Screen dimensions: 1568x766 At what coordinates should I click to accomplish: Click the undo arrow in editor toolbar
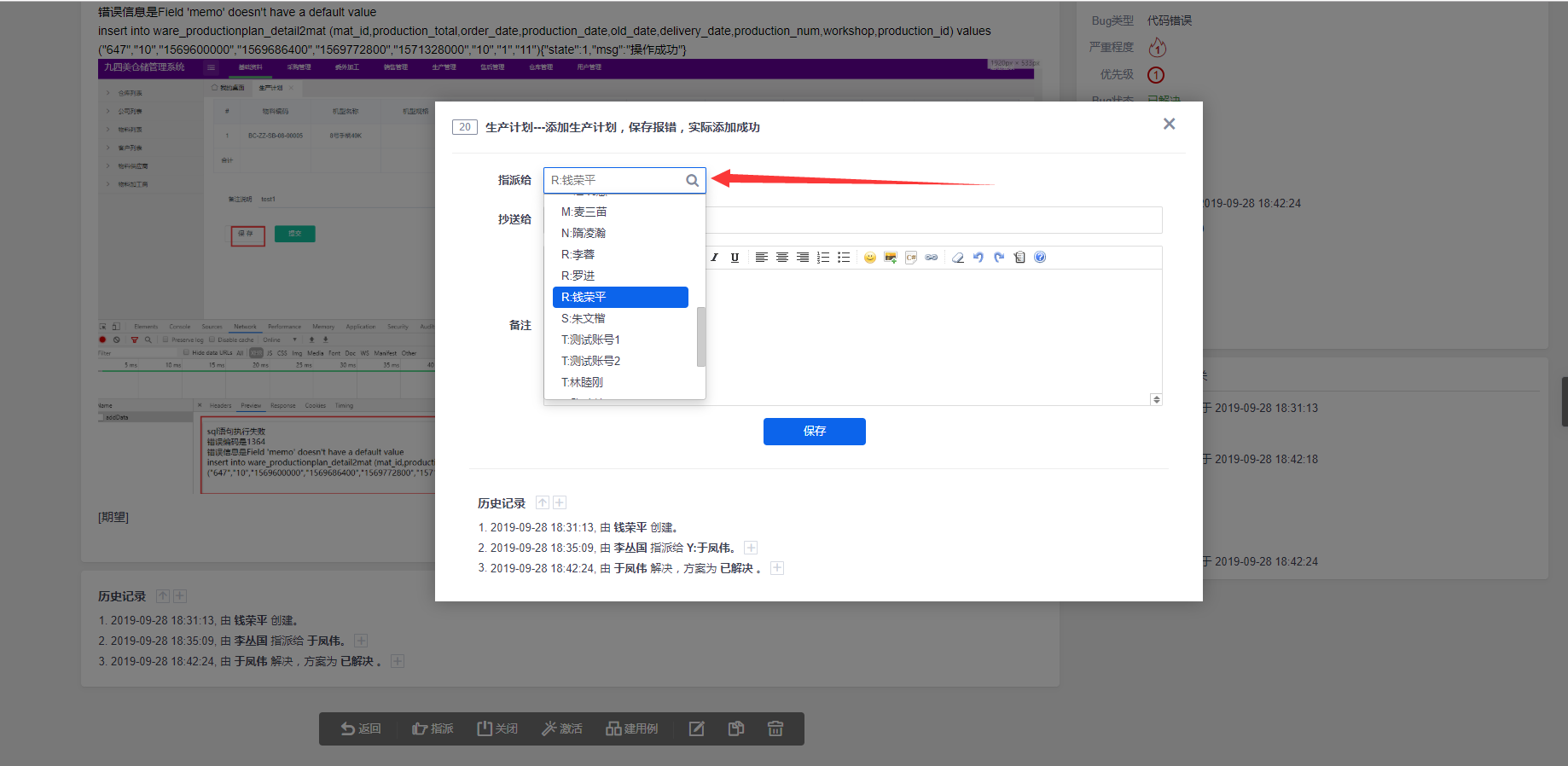pos(979,258)
